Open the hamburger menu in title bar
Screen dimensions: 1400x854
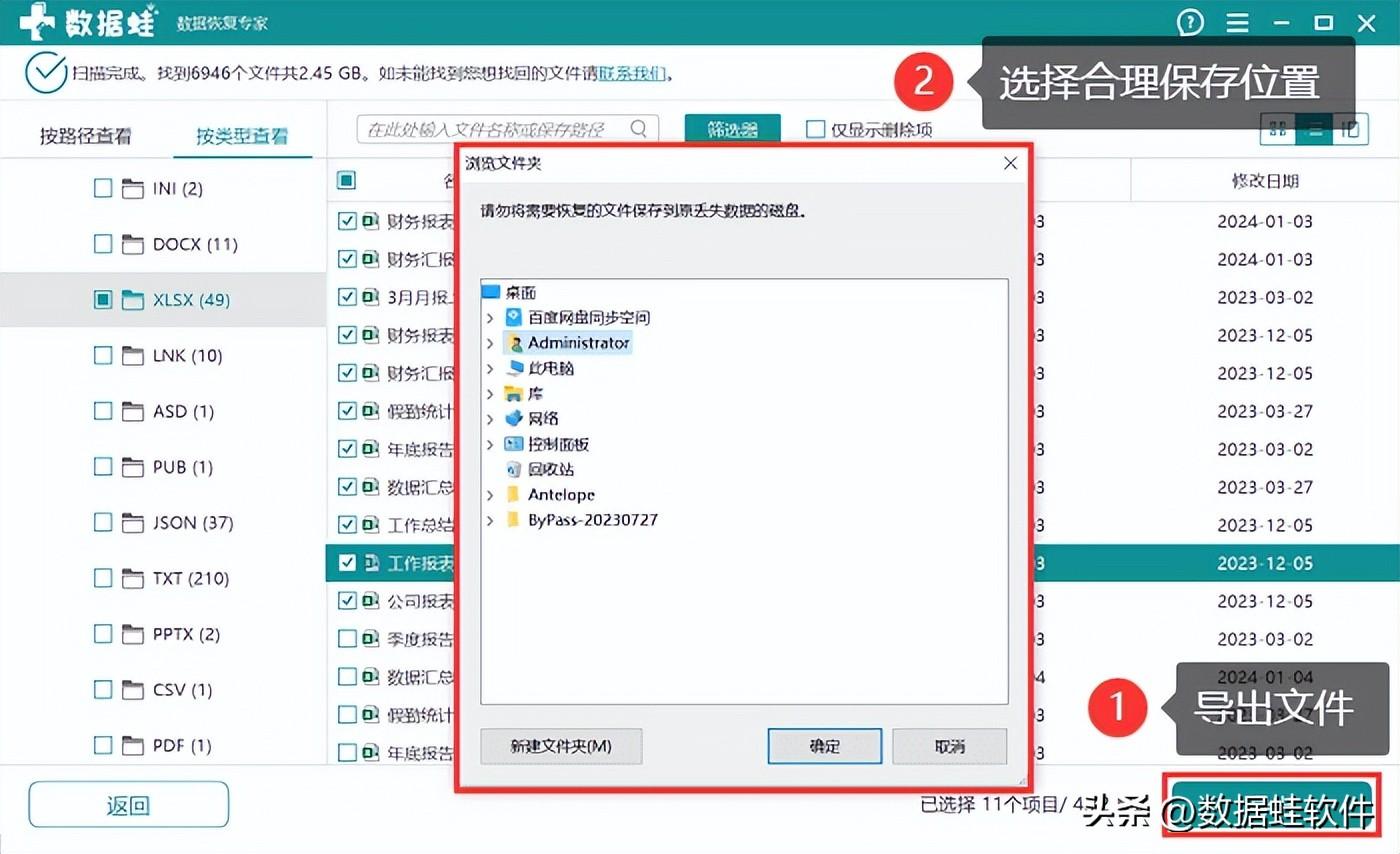(x=1238, y=22)
